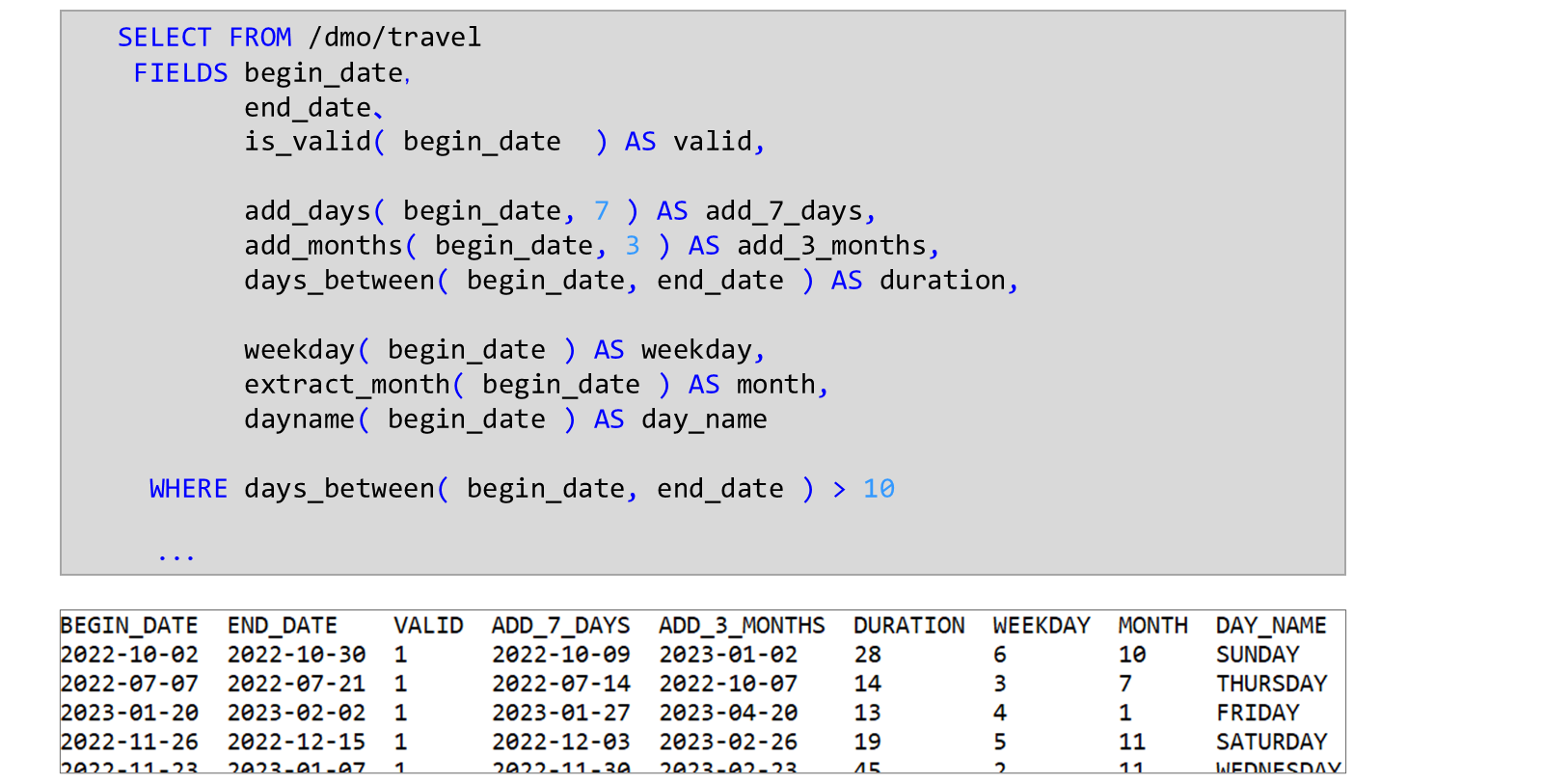Click the DURATION column header
The image size is (1543, 784).
[908, 626]
